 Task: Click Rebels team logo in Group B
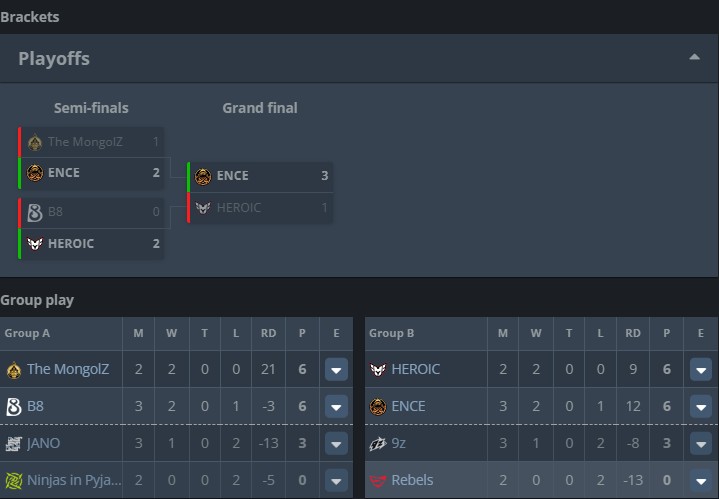[x=378, y=480]
